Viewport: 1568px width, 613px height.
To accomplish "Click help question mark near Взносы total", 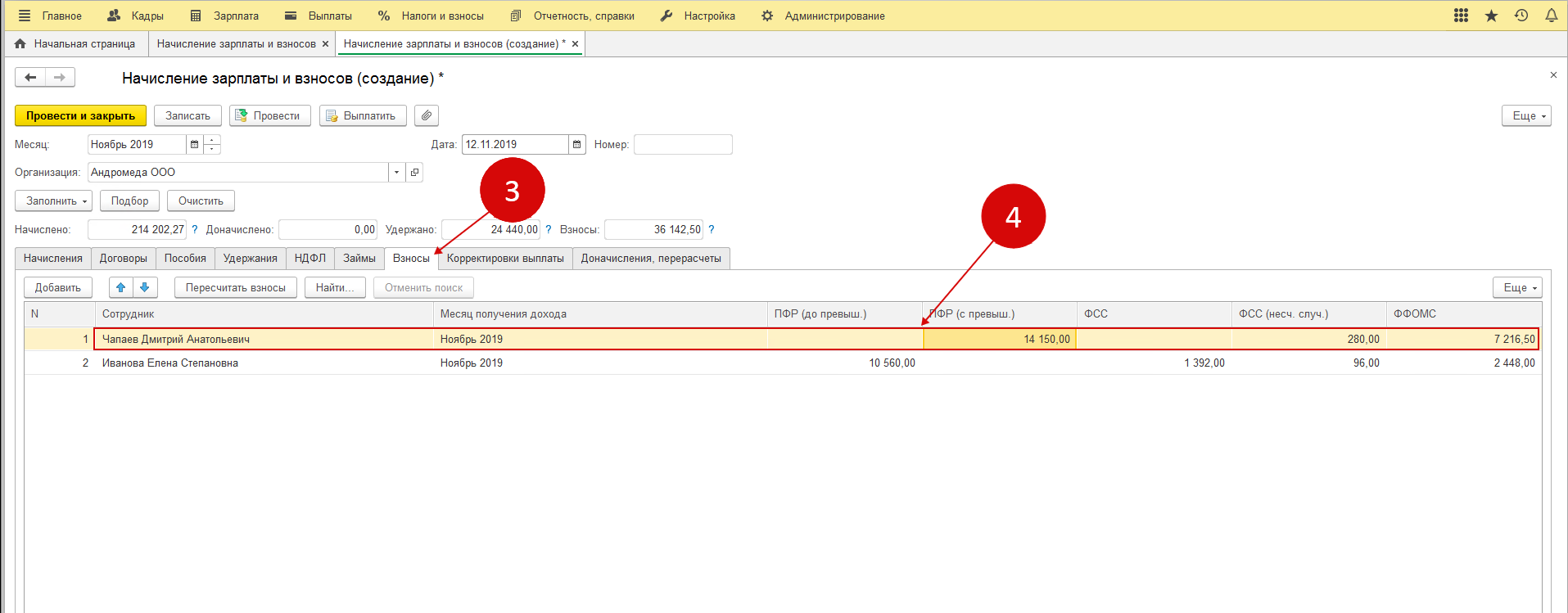I will click(712, 230).
